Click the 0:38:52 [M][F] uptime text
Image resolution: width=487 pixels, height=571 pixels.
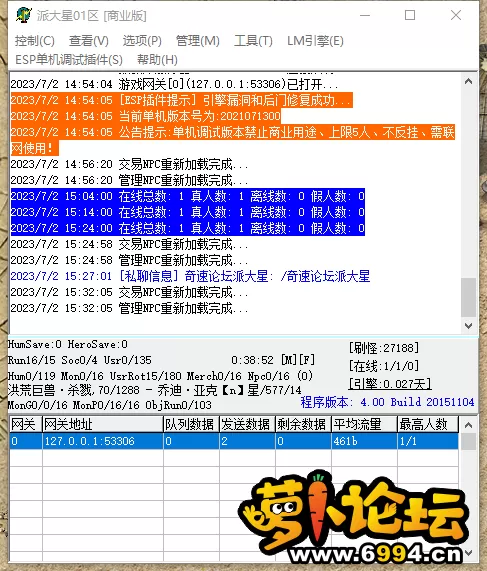pyautogui.click(x=273, y=360)
